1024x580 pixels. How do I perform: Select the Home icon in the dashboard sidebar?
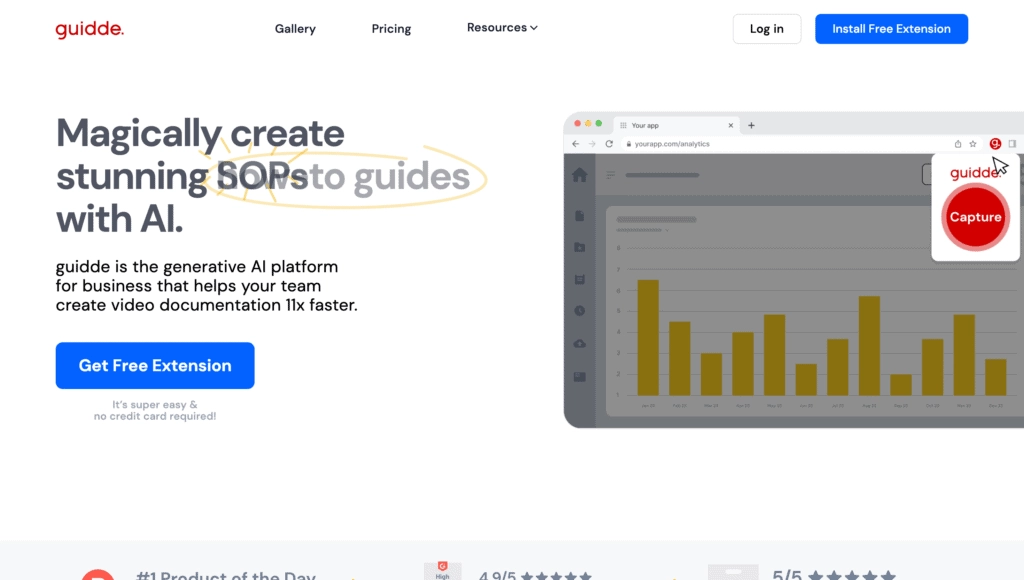click(x=580, y=175)
